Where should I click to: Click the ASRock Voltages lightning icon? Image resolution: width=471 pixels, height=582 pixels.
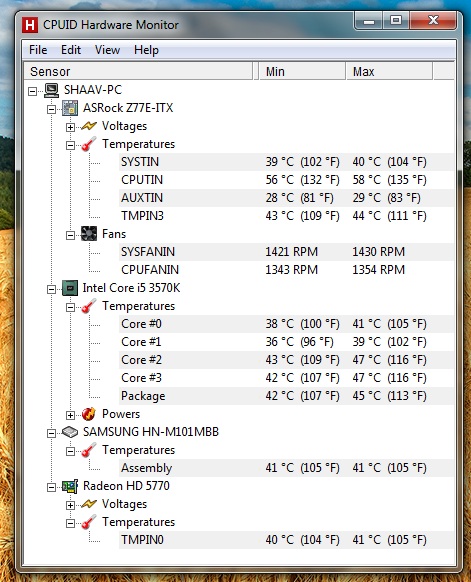89,126
